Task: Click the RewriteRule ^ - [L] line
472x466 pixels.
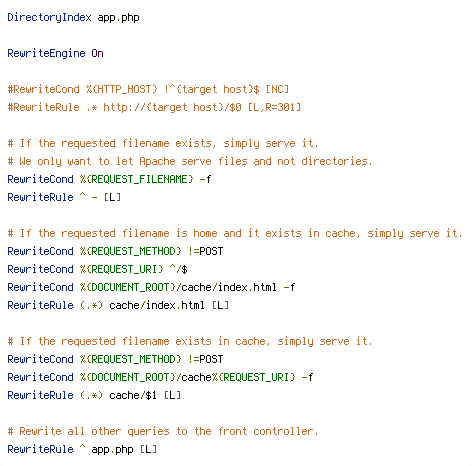Action: click(x=64, y=197)
